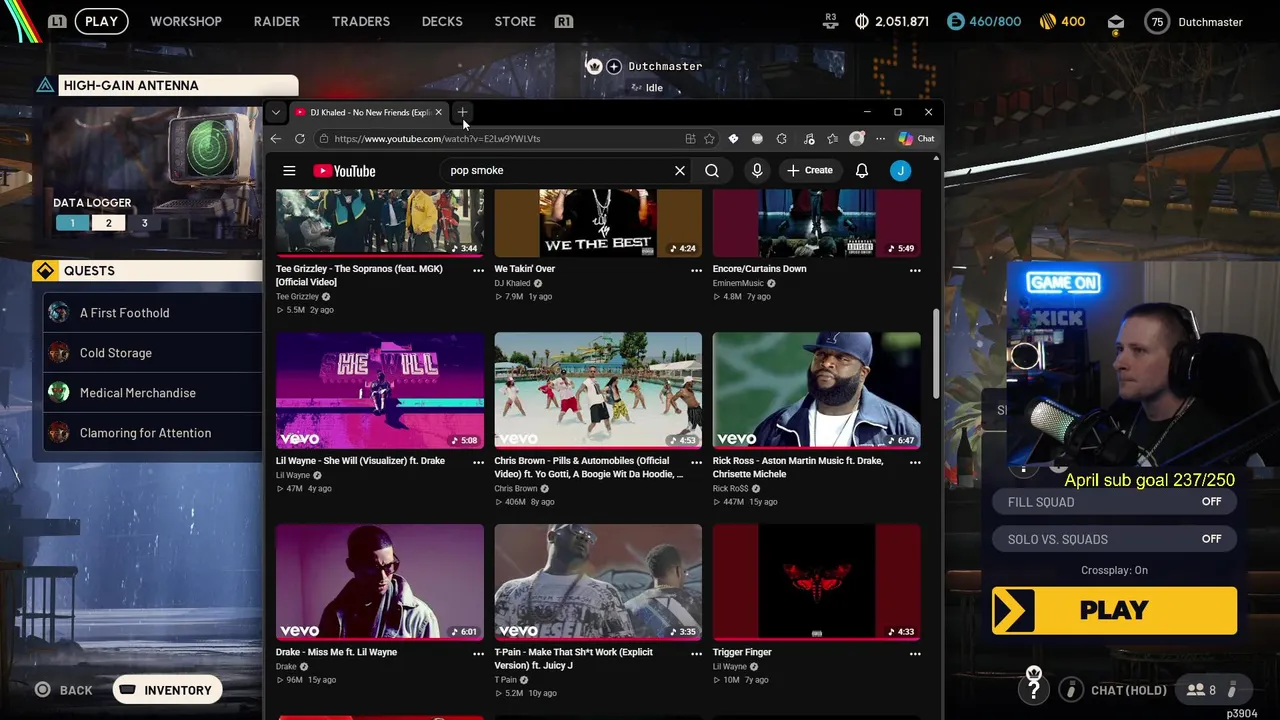Open options for Aston Martin Music video
Screen dimensions: 1280x720
[915, 462]
